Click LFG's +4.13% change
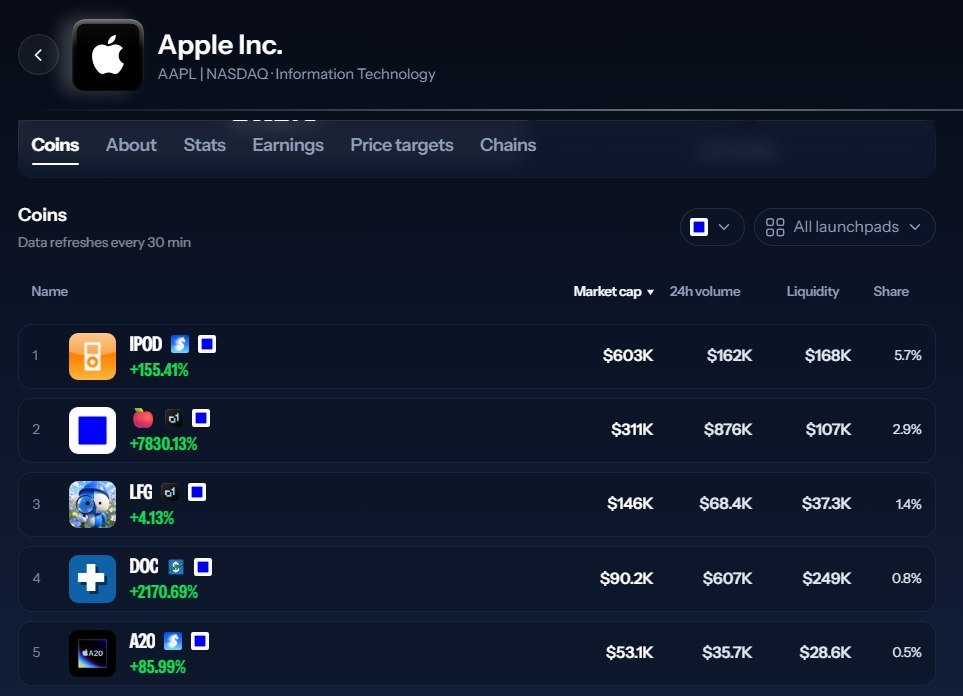This screenshot has width=963, height=696. tap(151, 518)
